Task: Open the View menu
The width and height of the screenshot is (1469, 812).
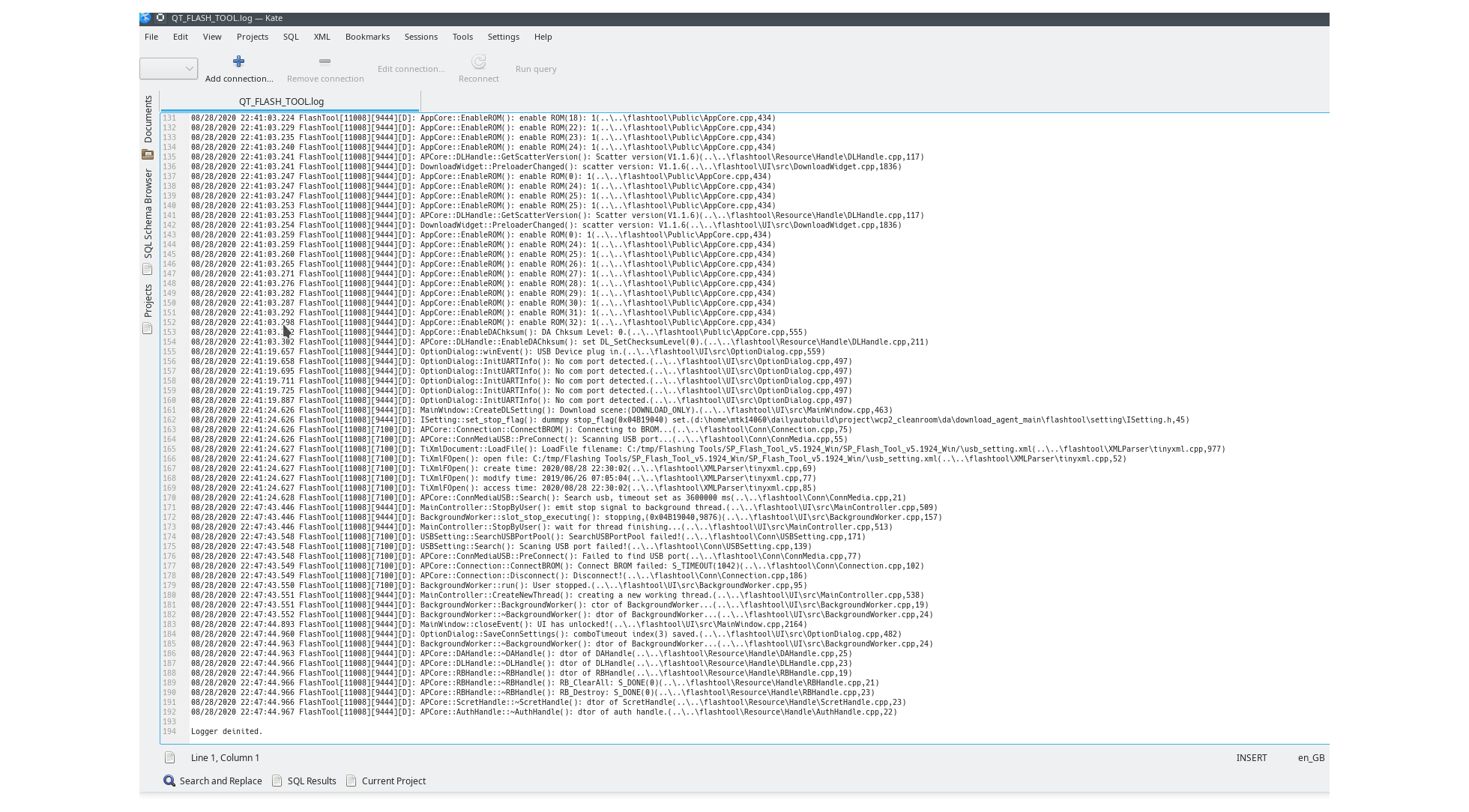Action: [x=212, y=37]
